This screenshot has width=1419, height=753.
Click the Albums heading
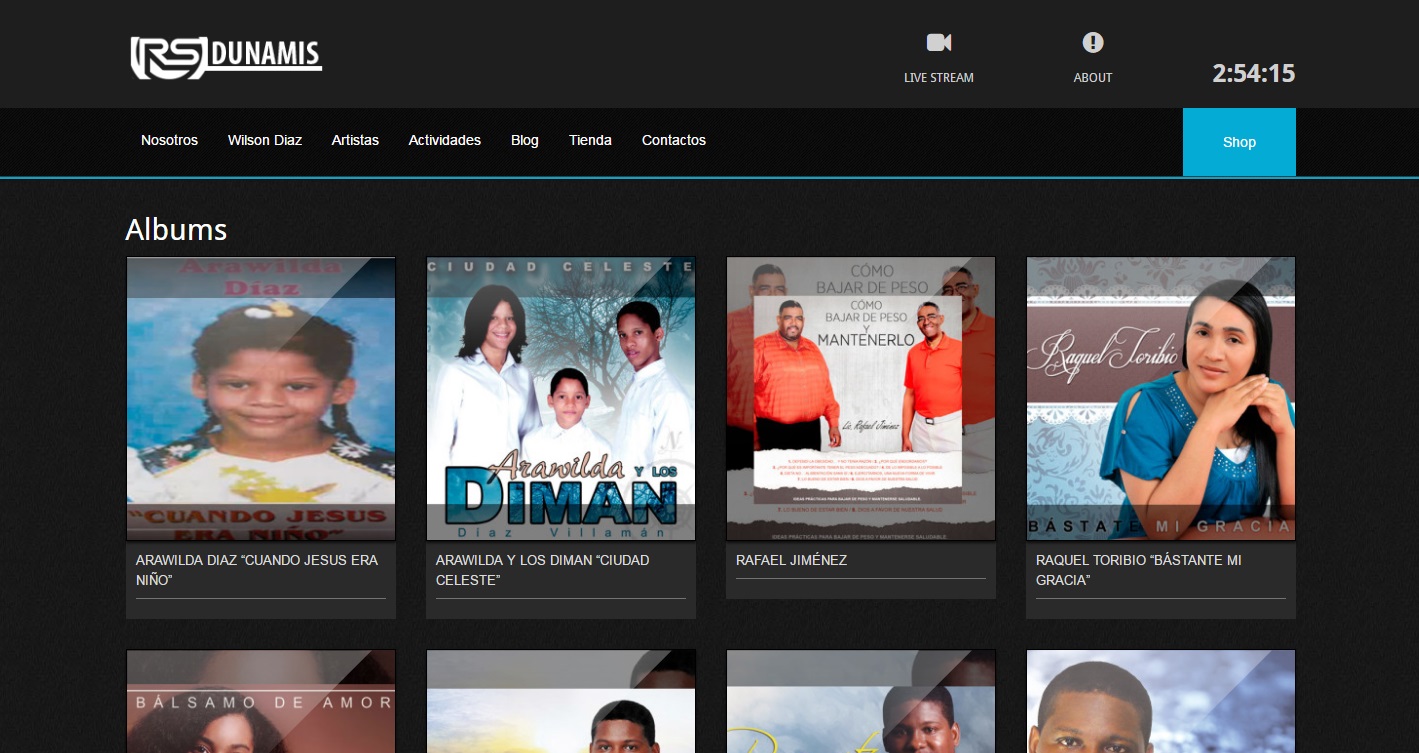pyautogui.click(x=176, y=230)
